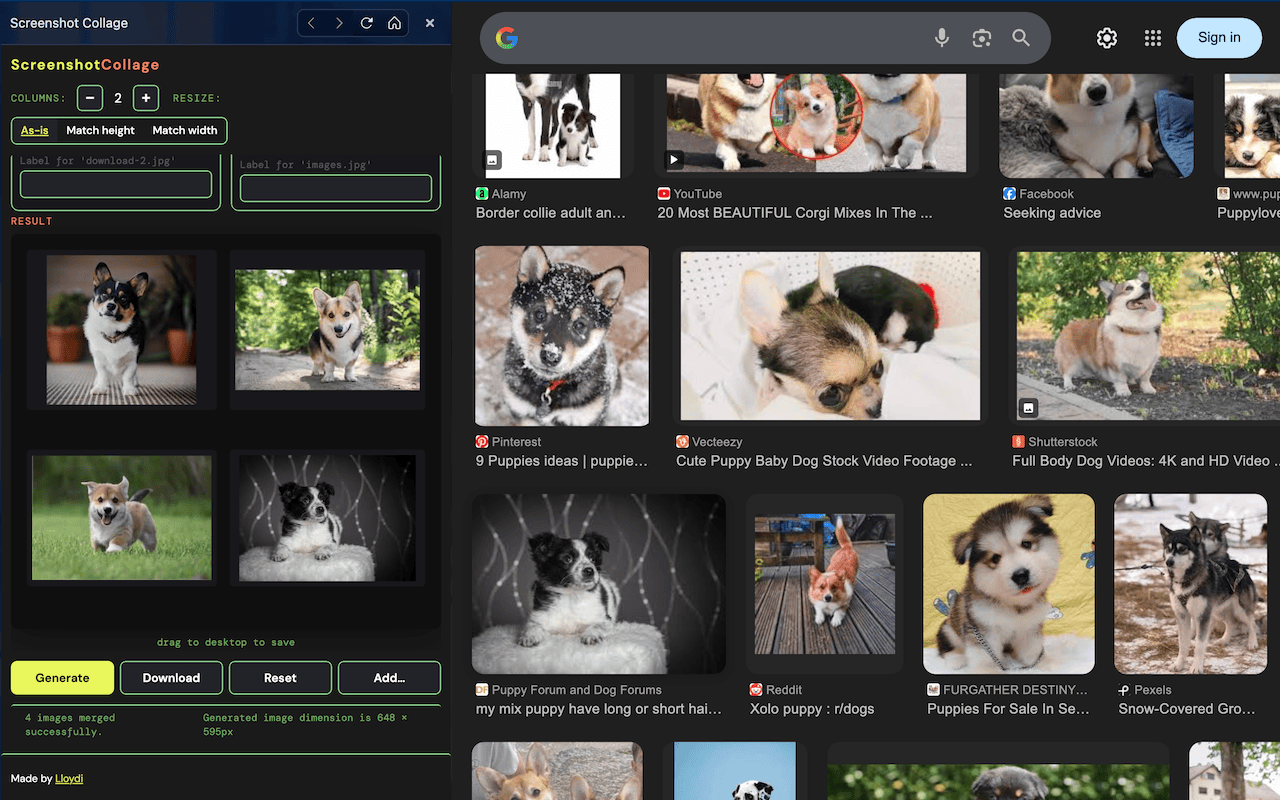Go to extension home icon

[x=395, y=23]
